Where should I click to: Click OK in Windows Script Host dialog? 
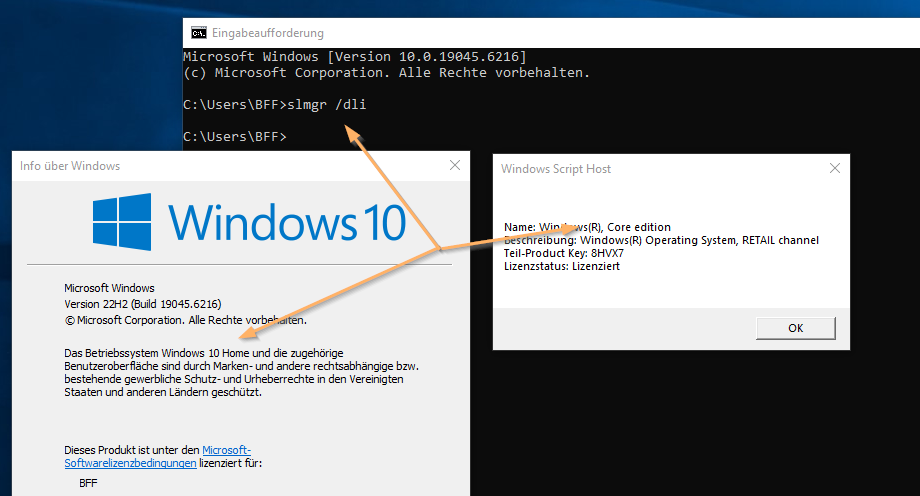click(x=796, y=328)
